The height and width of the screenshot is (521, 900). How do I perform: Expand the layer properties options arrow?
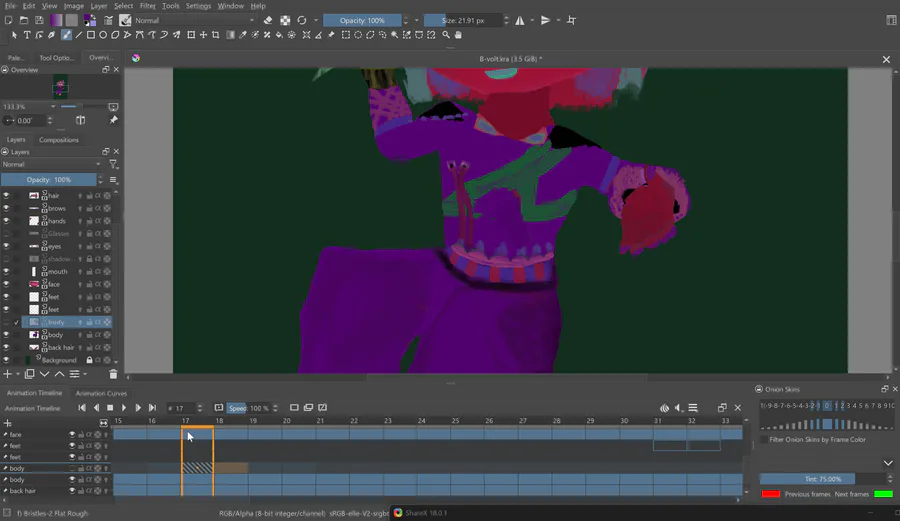coord(85,374)
